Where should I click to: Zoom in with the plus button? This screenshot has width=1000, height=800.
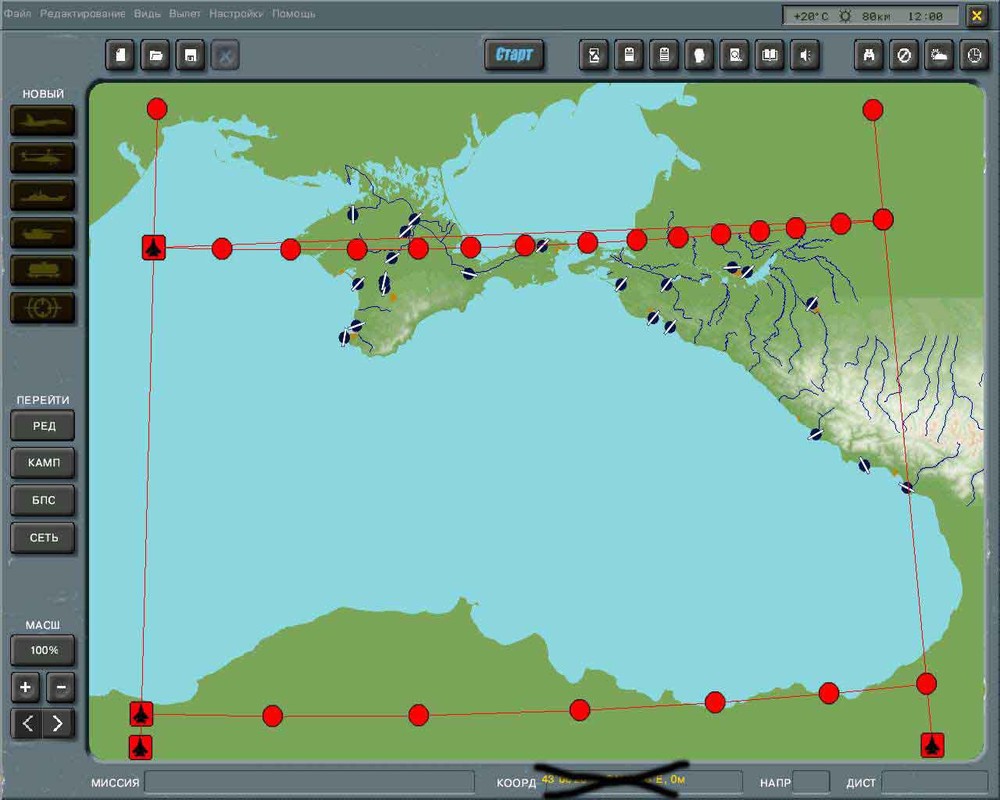click(26, 687)
